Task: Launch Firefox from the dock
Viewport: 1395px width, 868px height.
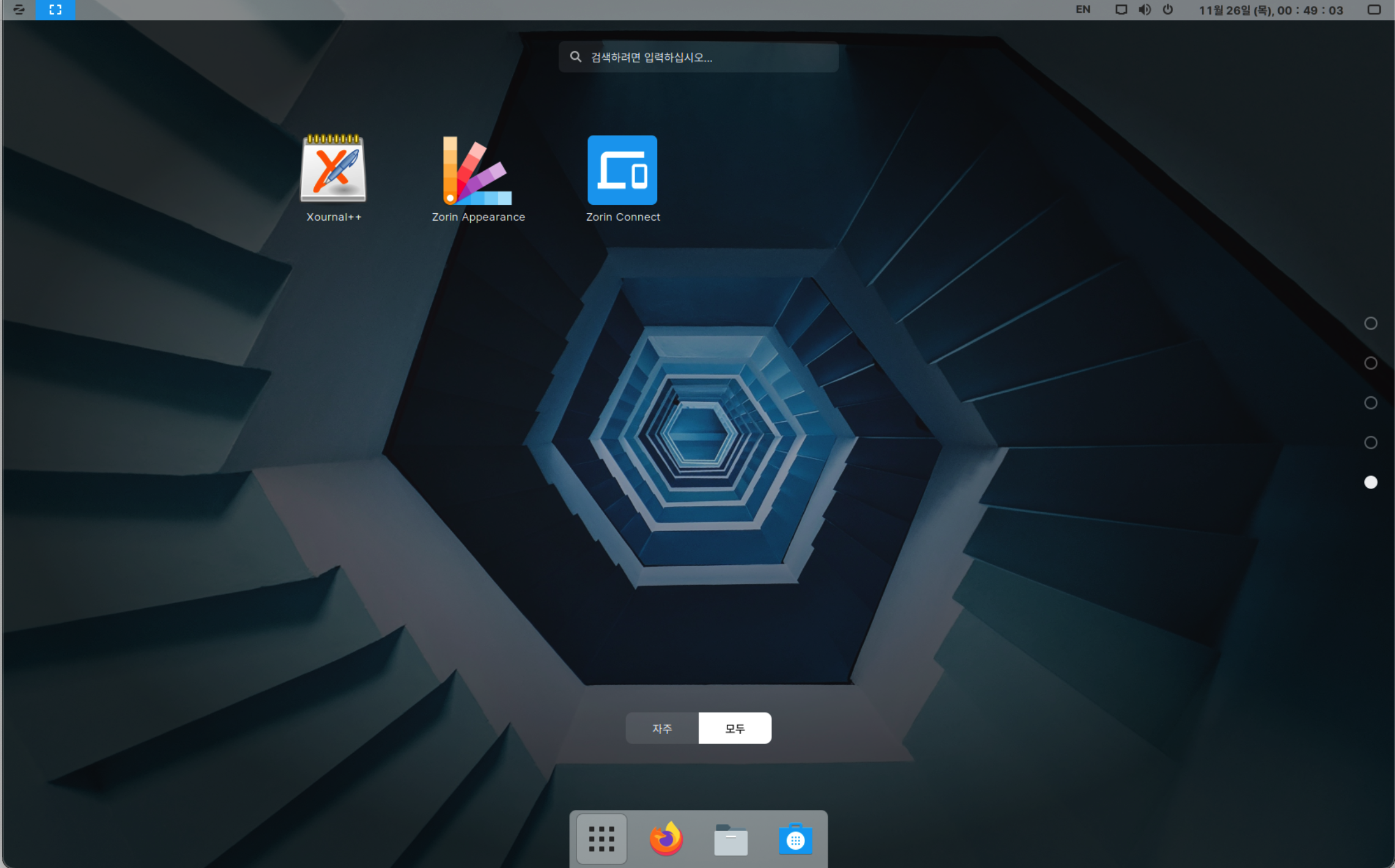Action: (666, 839)
